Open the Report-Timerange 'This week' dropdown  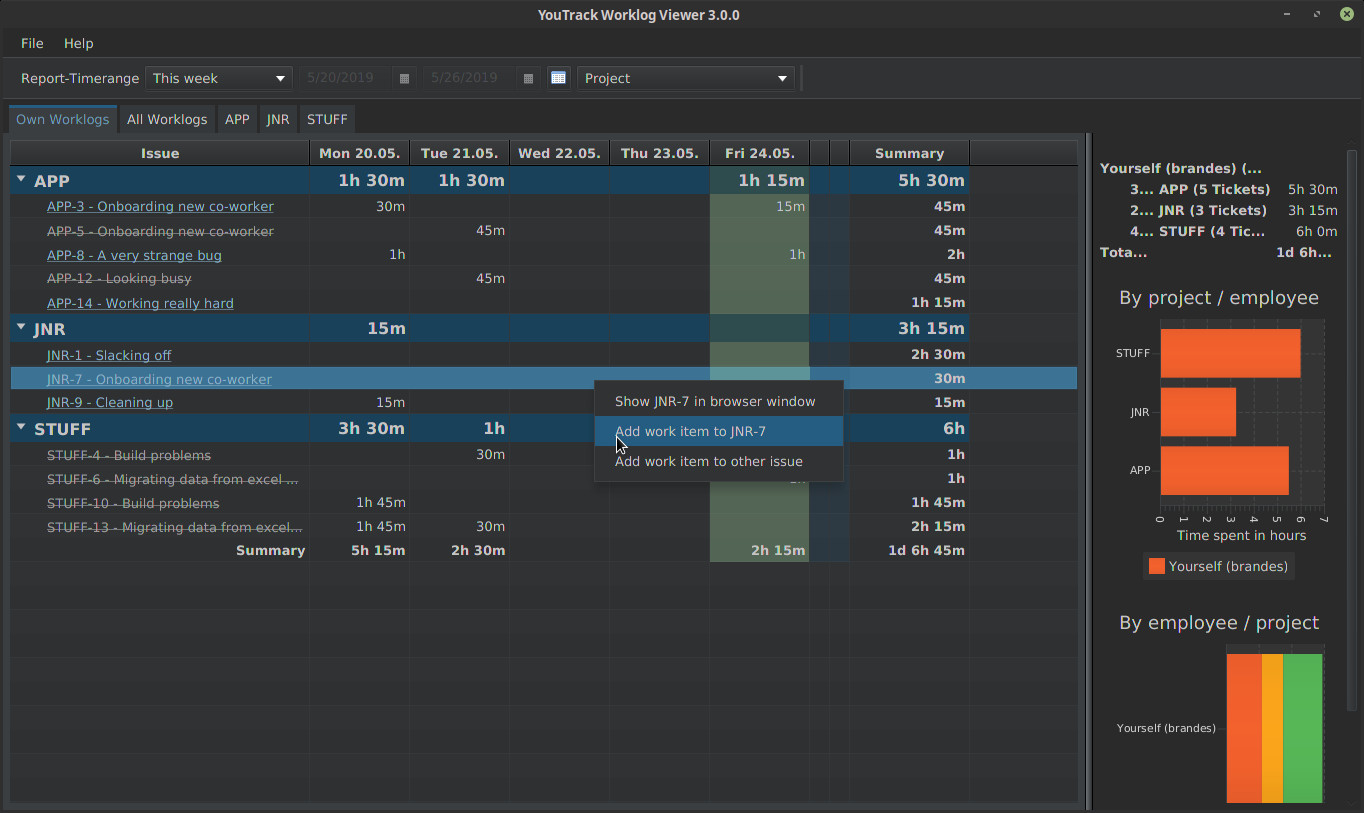click(x=218, y=78)
